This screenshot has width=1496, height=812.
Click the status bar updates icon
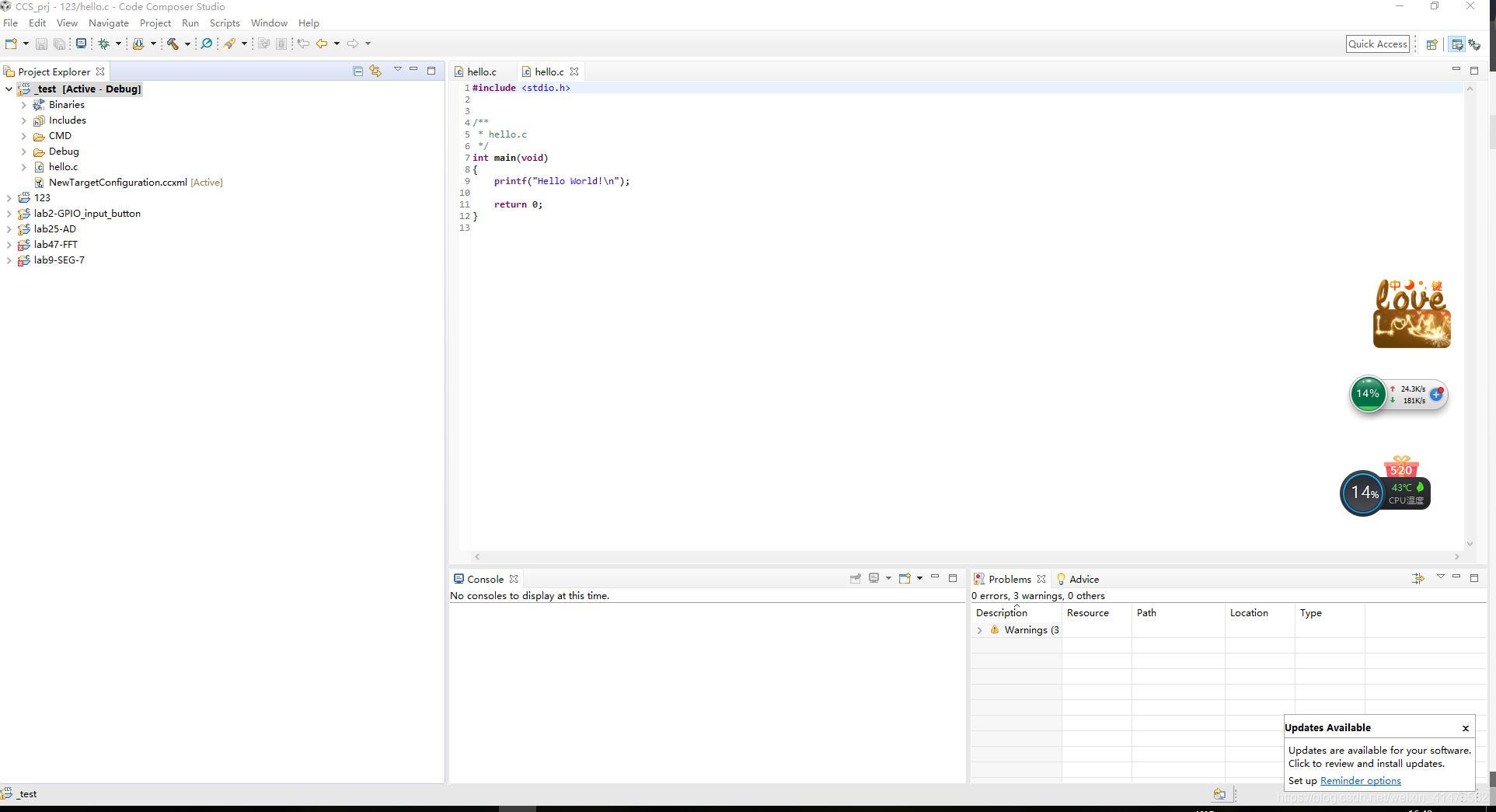(1219, 794)
